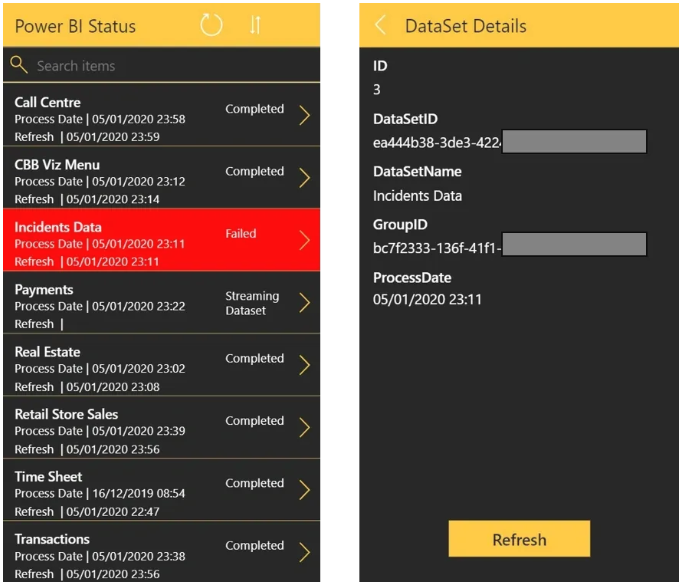Click Completed status of Time Sheet

(x=255, y=483)
